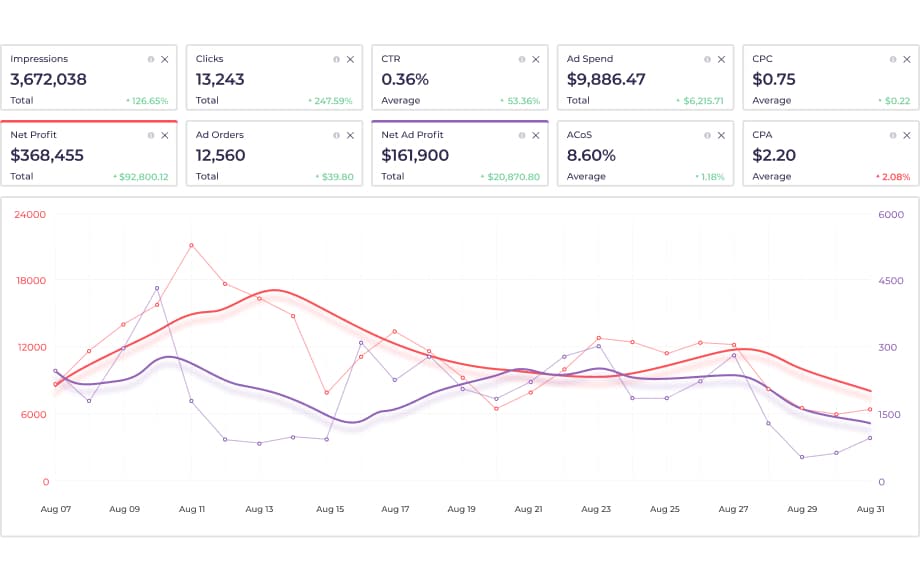
Task: Show info for Net Profit metric
Action: tap(151, 135)
